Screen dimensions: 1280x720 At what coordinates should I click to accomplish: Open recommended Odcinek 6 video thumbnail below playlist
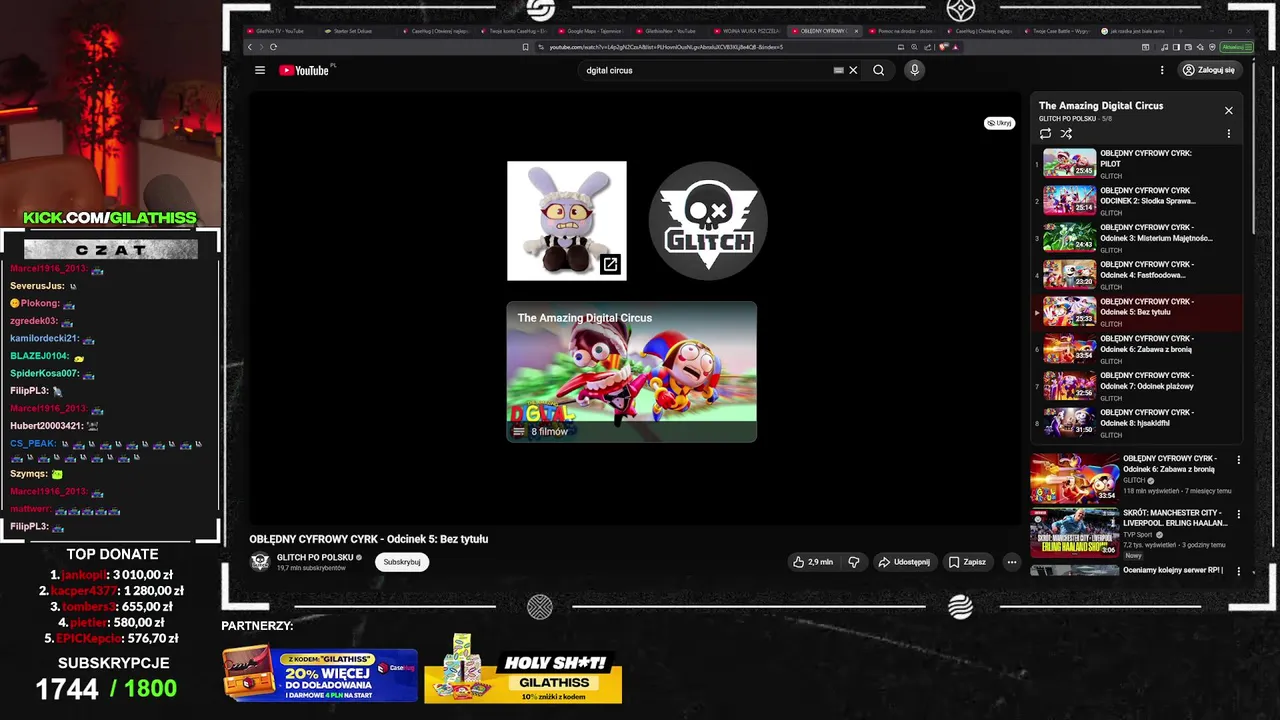pos(1075,478)
